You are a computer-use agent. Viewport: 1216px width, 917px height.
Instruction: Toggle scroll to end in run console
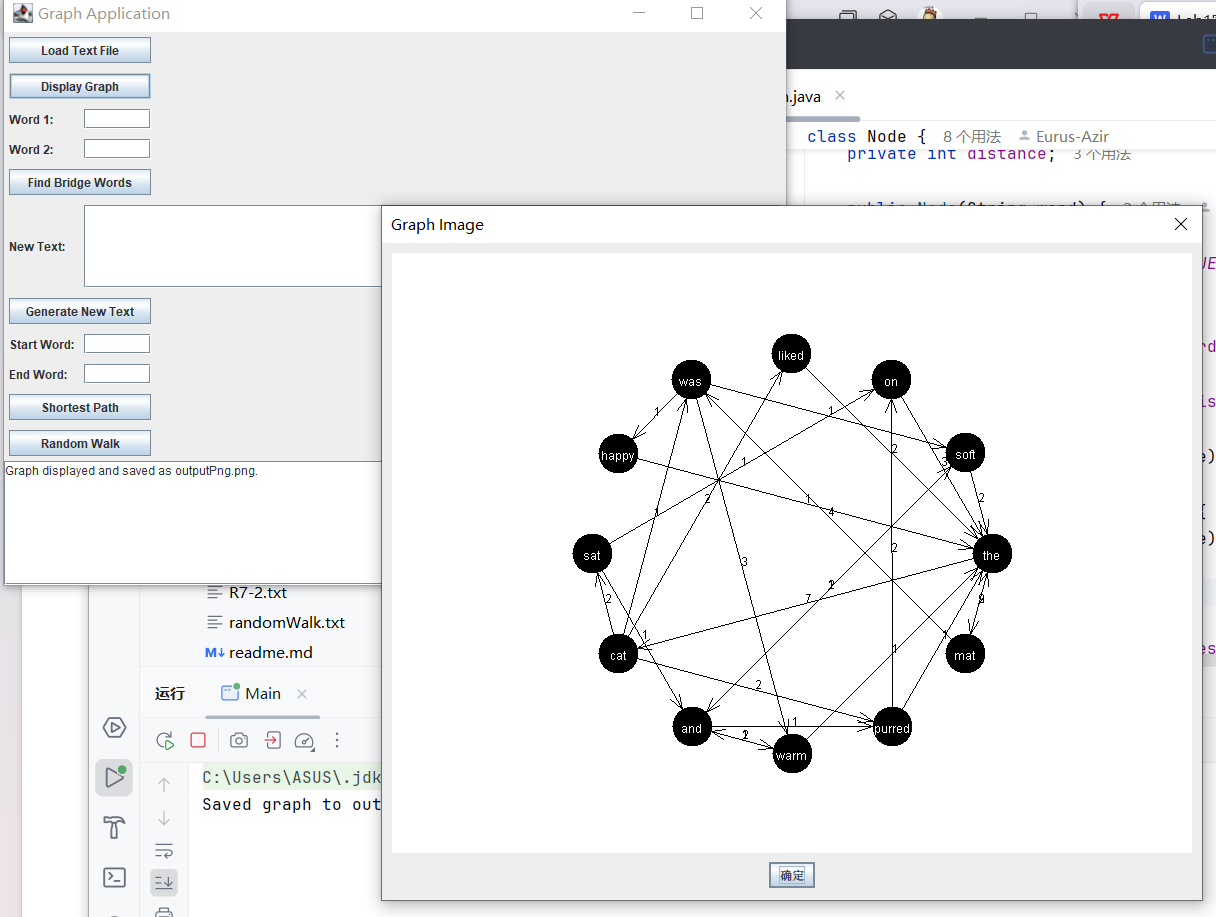(164, 882)
